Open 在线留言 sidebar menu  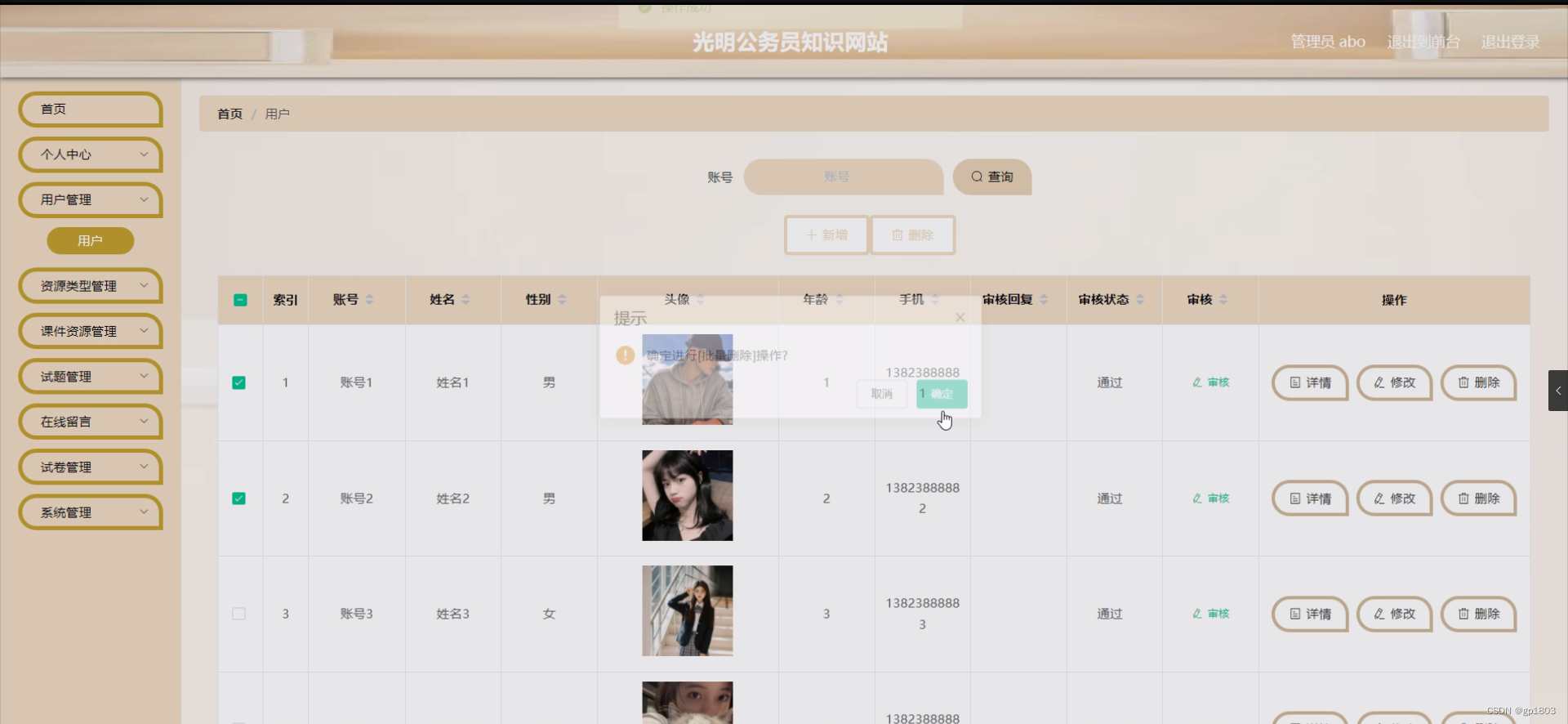pyautogui.click(x=90, y=422)
